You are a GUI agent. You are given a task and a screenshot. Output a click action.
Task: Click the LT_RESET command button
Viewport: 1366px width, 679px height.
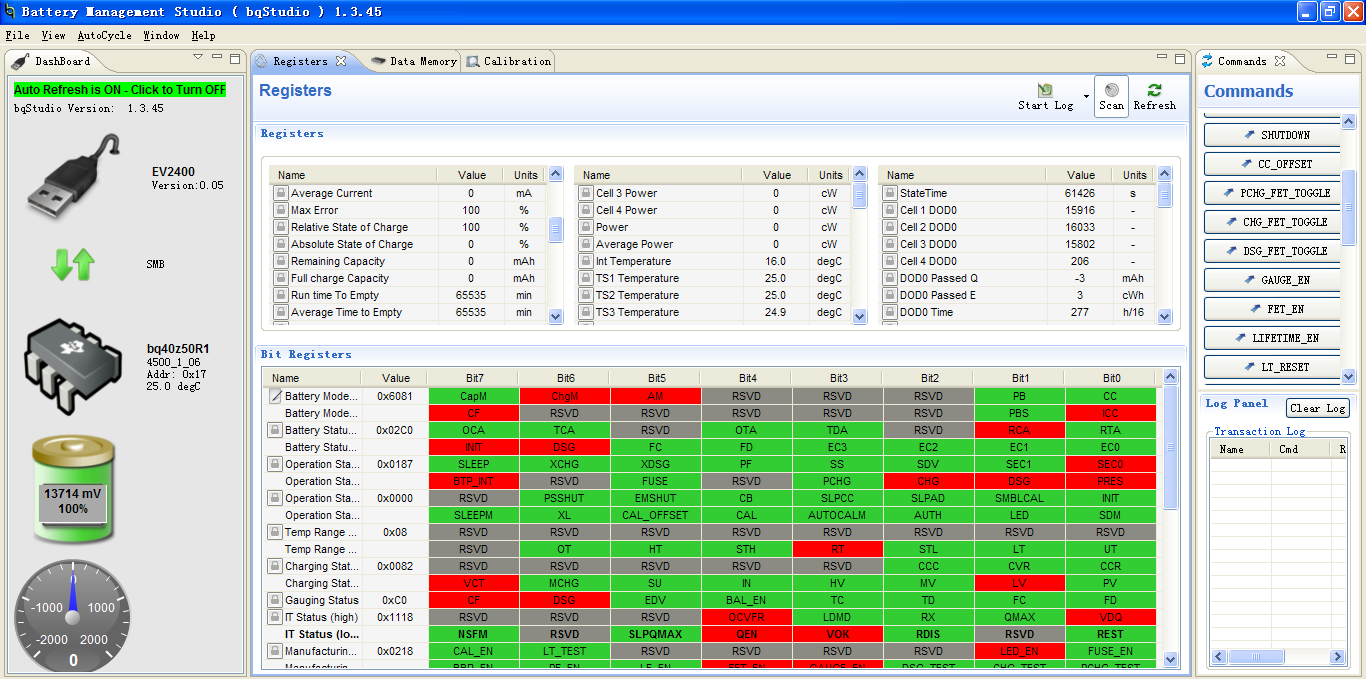[x=1272, y=367]
